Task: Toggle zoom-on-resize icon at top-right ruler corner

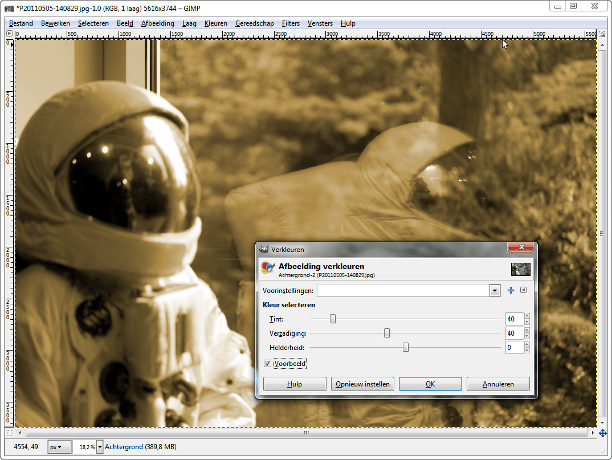Action: tap(602, 34)
